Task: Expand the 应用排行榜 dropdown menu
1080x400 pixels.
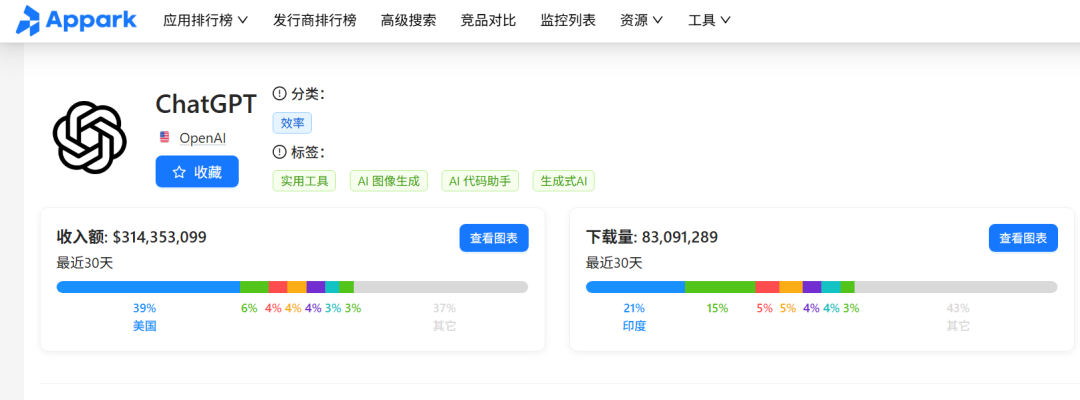Action: tap(205, 20)
